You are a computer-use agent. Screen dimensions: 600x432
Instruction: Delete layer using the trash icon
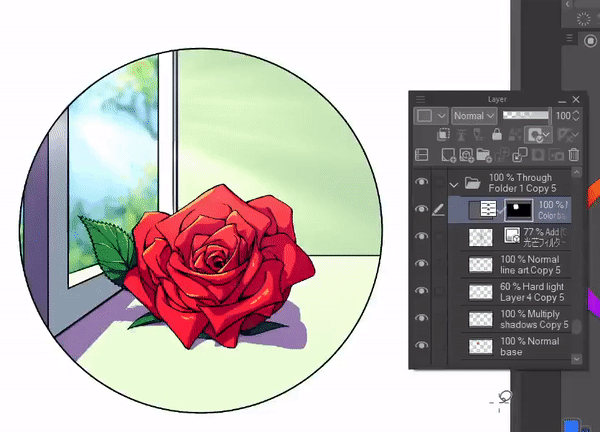click(573, 155)
